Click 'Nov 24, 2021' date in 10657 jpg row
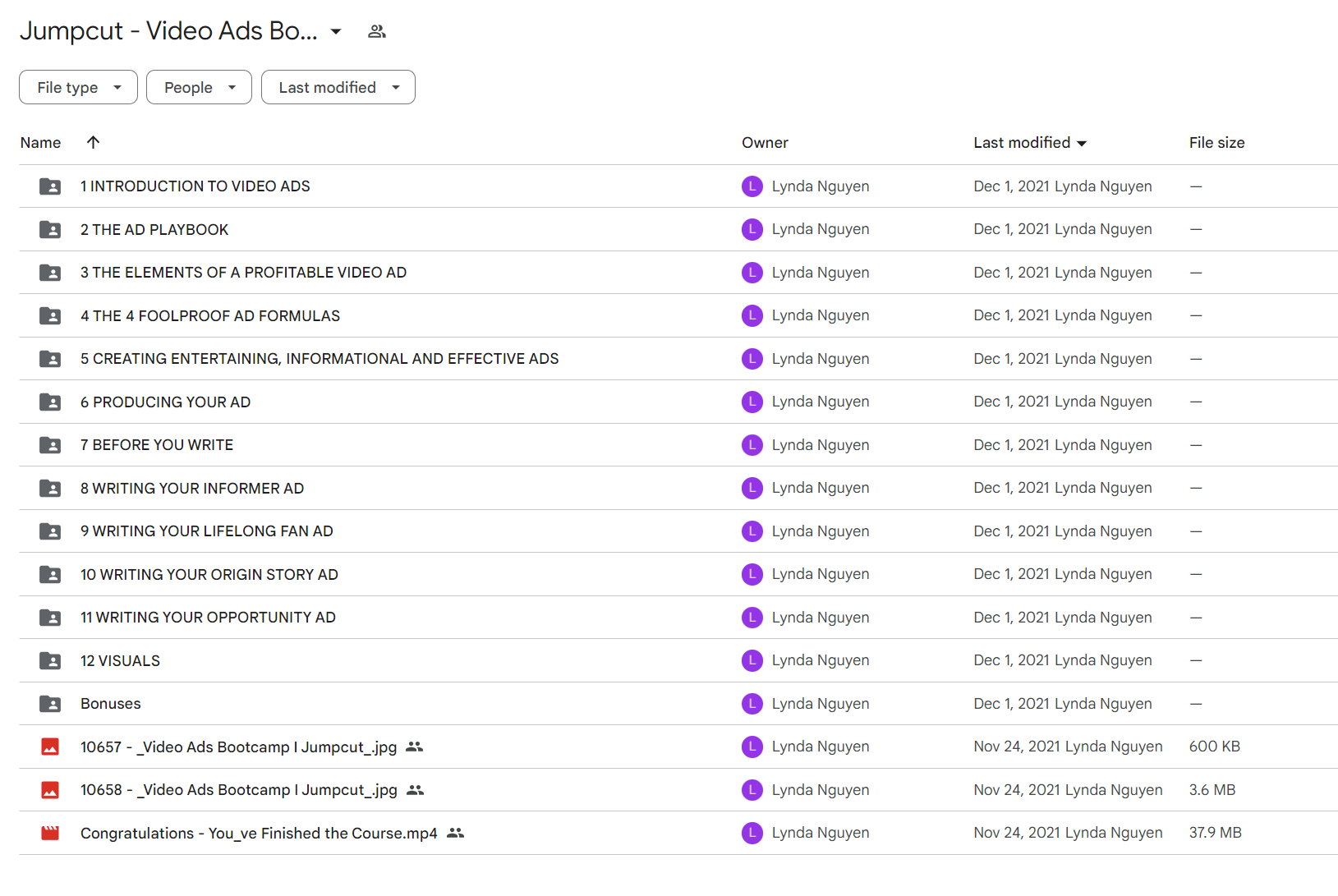 click(x=1017, y=747)
